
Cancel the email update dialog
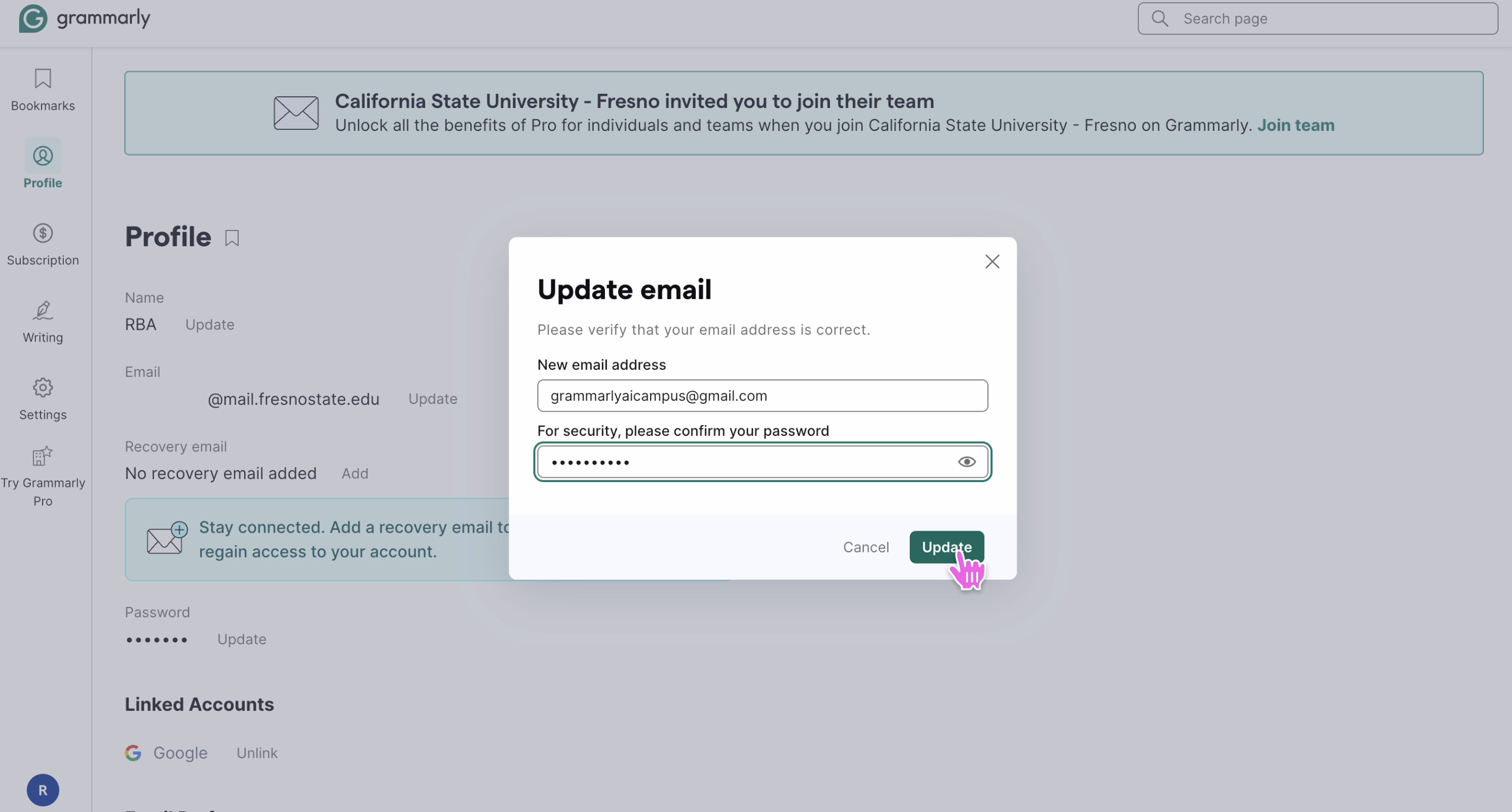[865, 546]
